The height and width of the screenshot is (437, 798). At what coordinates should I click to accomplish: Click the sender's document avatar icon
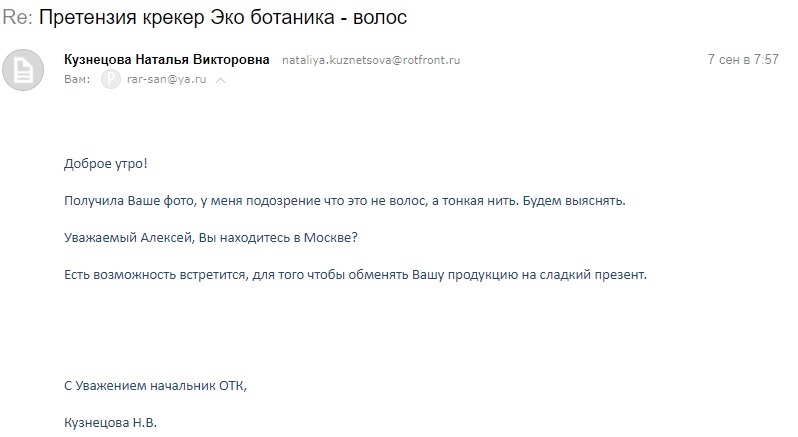25,69
